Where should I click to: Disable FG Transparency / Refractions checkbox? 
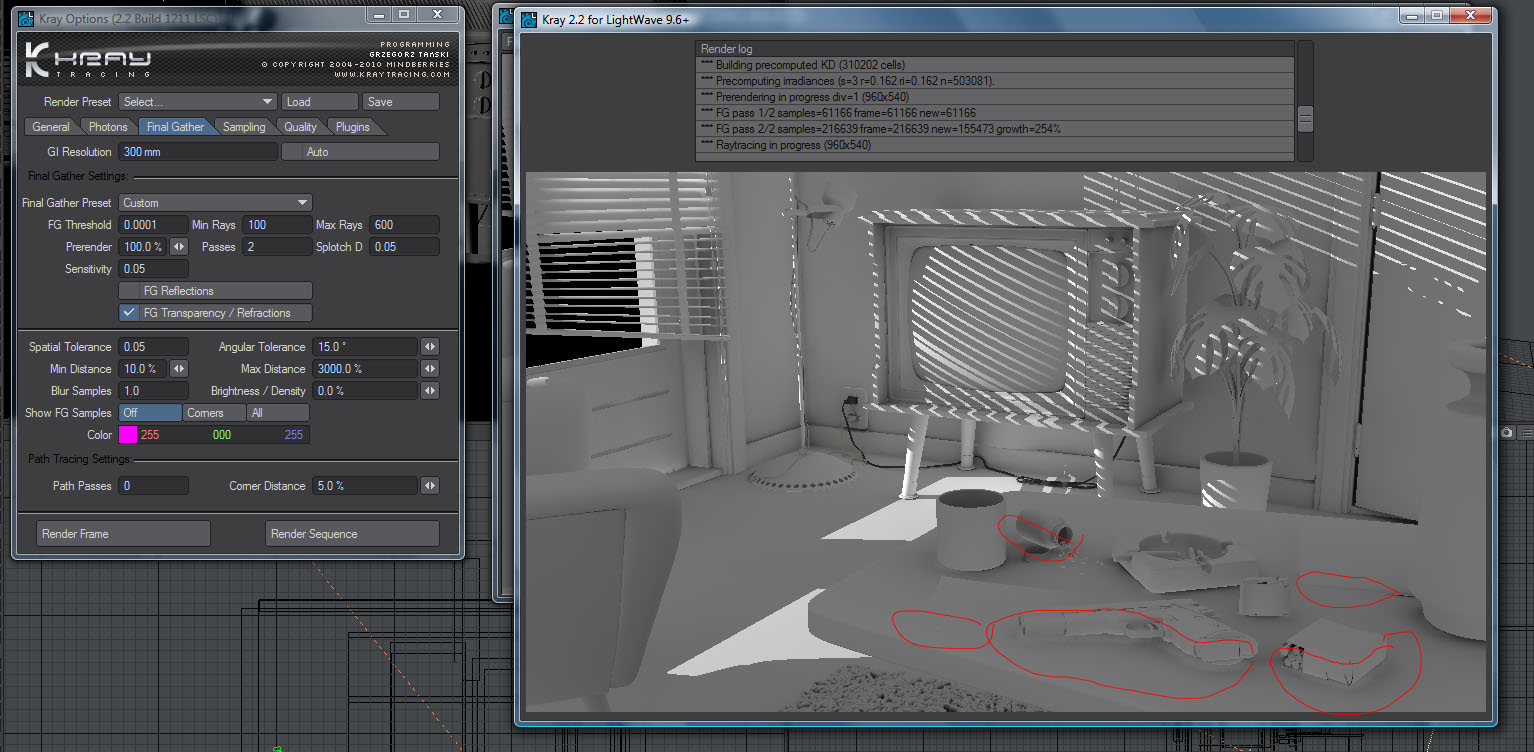[x=129, y=313]
